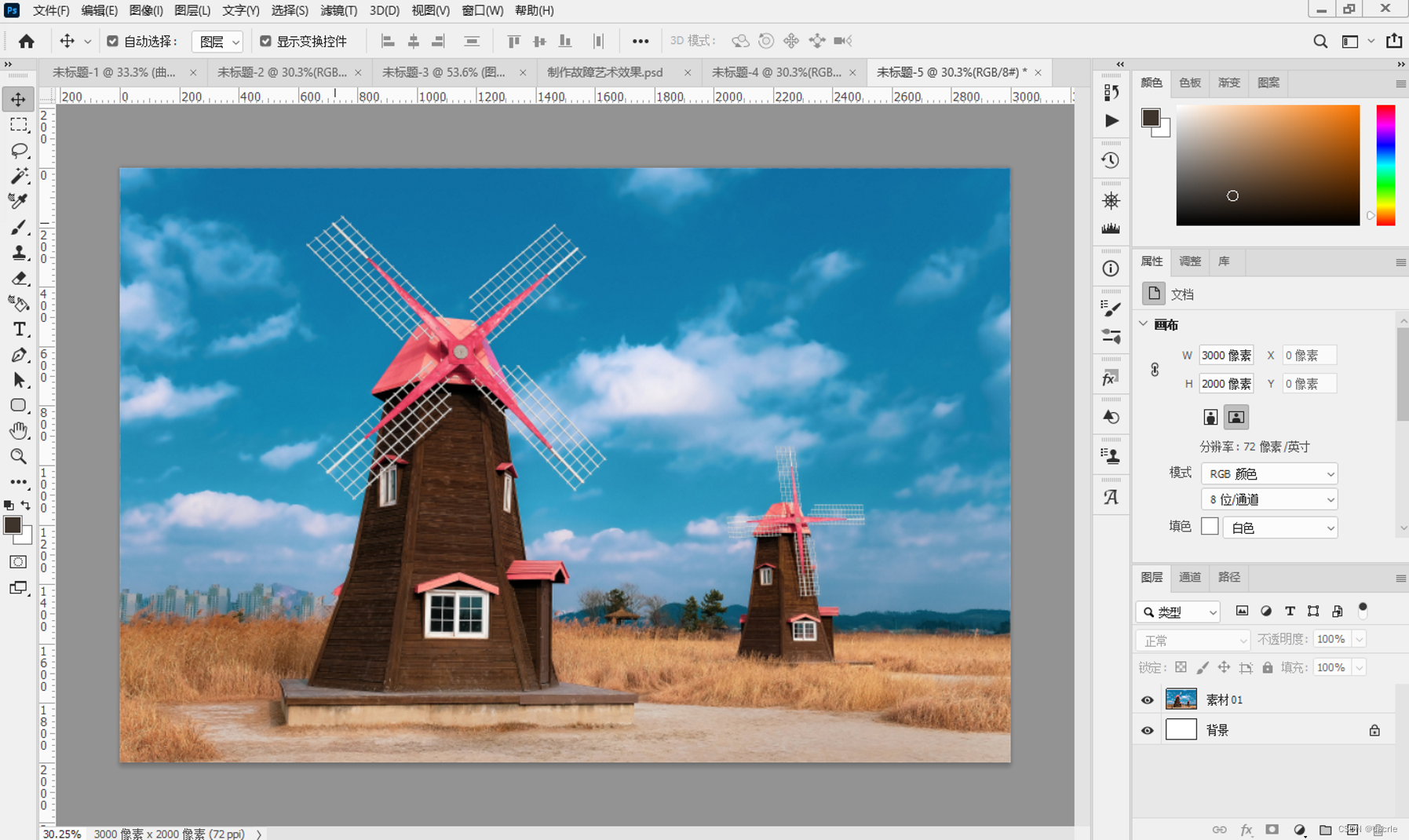Switch to the 色板 tab
Viewport: 1409px width, 840px height.
1189,82
